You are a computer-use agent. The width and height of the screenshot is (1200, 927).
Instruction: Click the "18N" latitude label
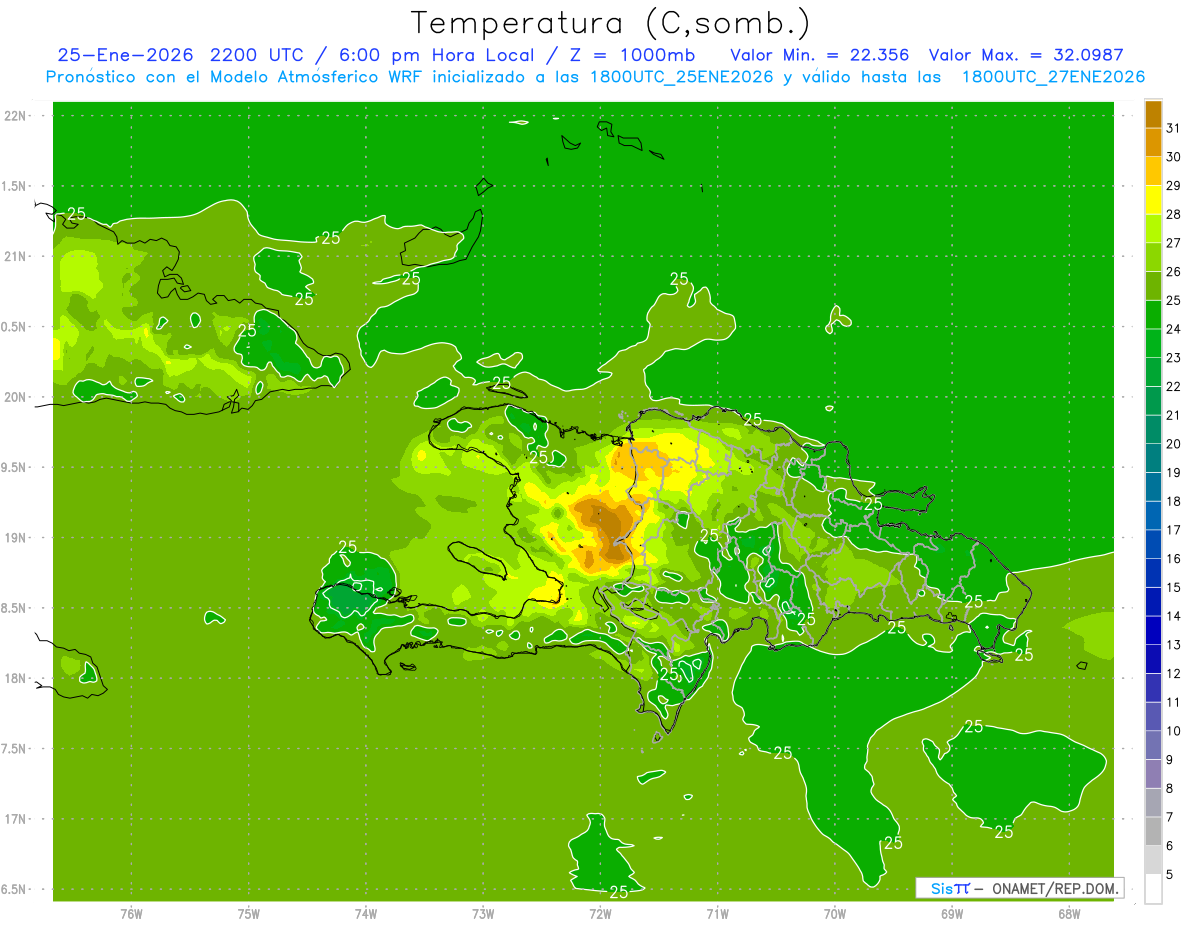(x=17, y=678)
